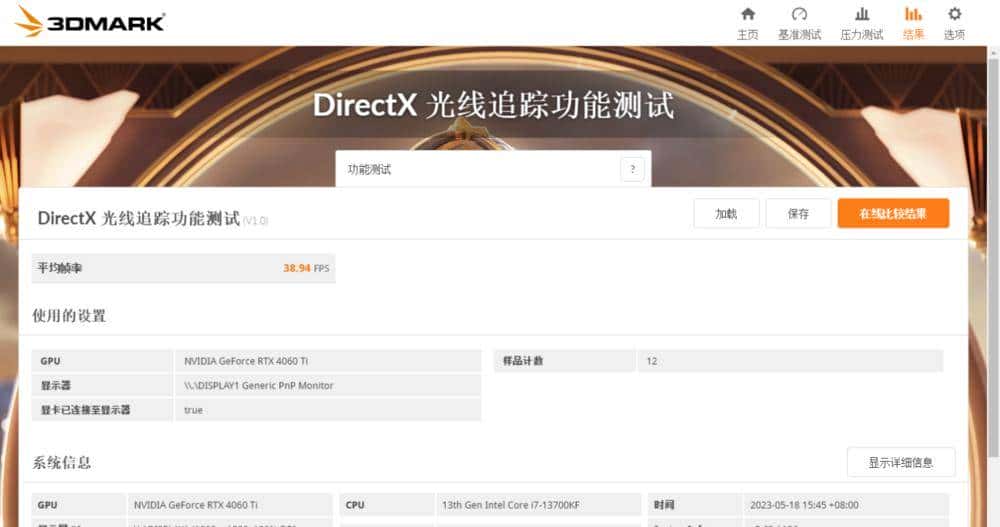Click the 系统信息 section heading
The height and width of the screenshot is (527, 1000).
(62, 462)
